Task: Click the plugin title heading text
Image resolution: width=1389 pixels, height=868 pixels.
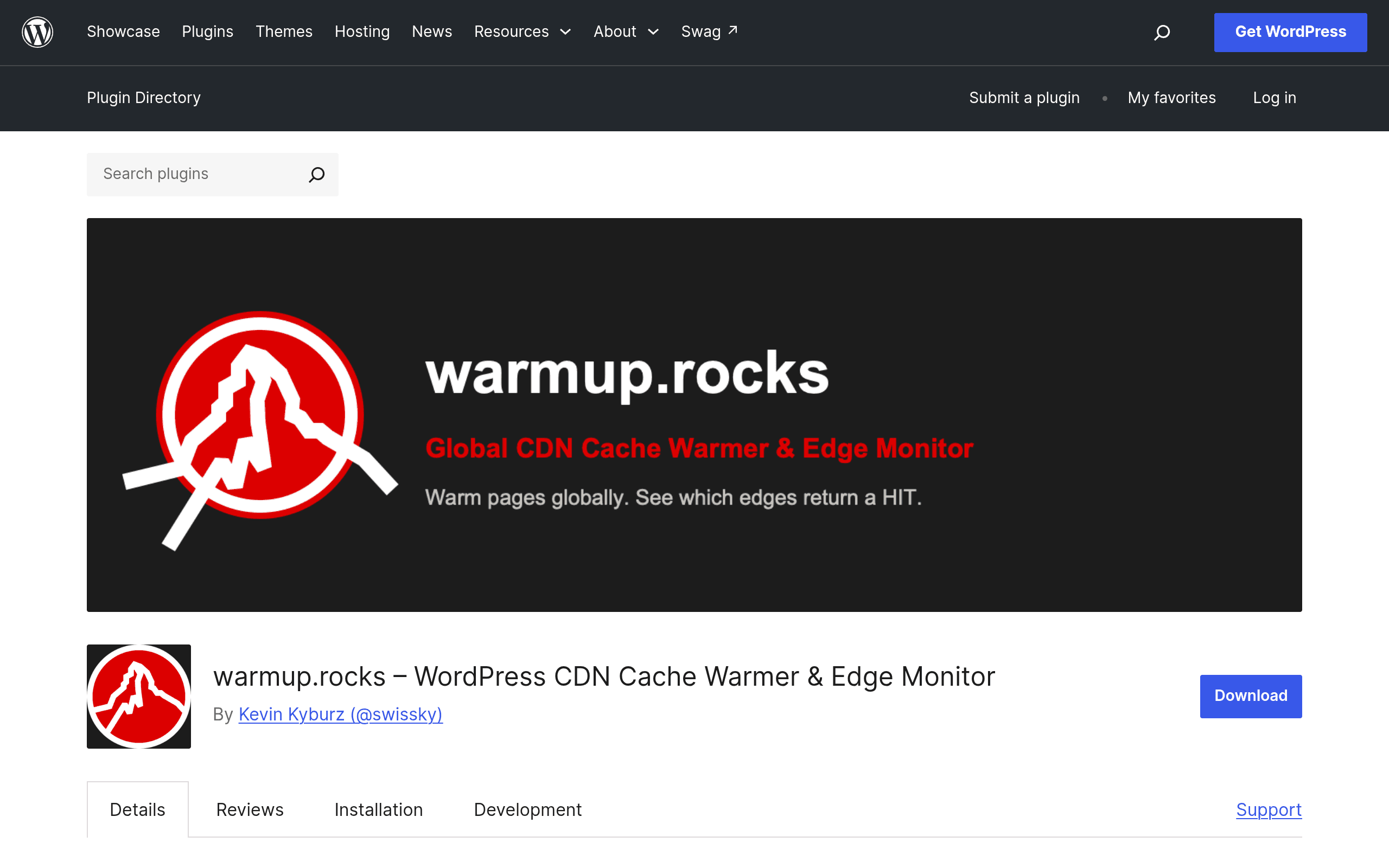Action: (x=604, y=676)
